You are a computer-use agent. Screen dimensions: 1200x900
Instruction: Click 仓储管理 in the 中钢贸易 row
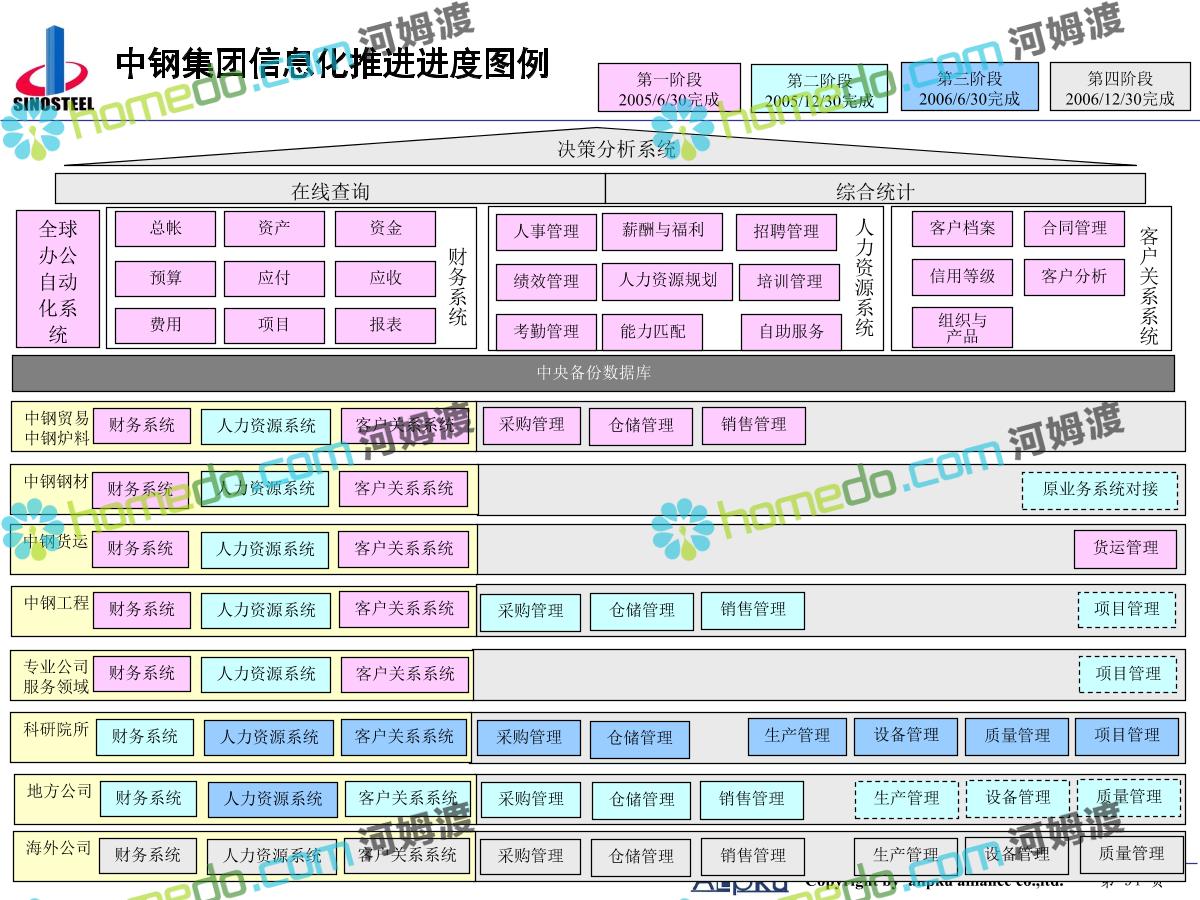(x=641, y=426)
